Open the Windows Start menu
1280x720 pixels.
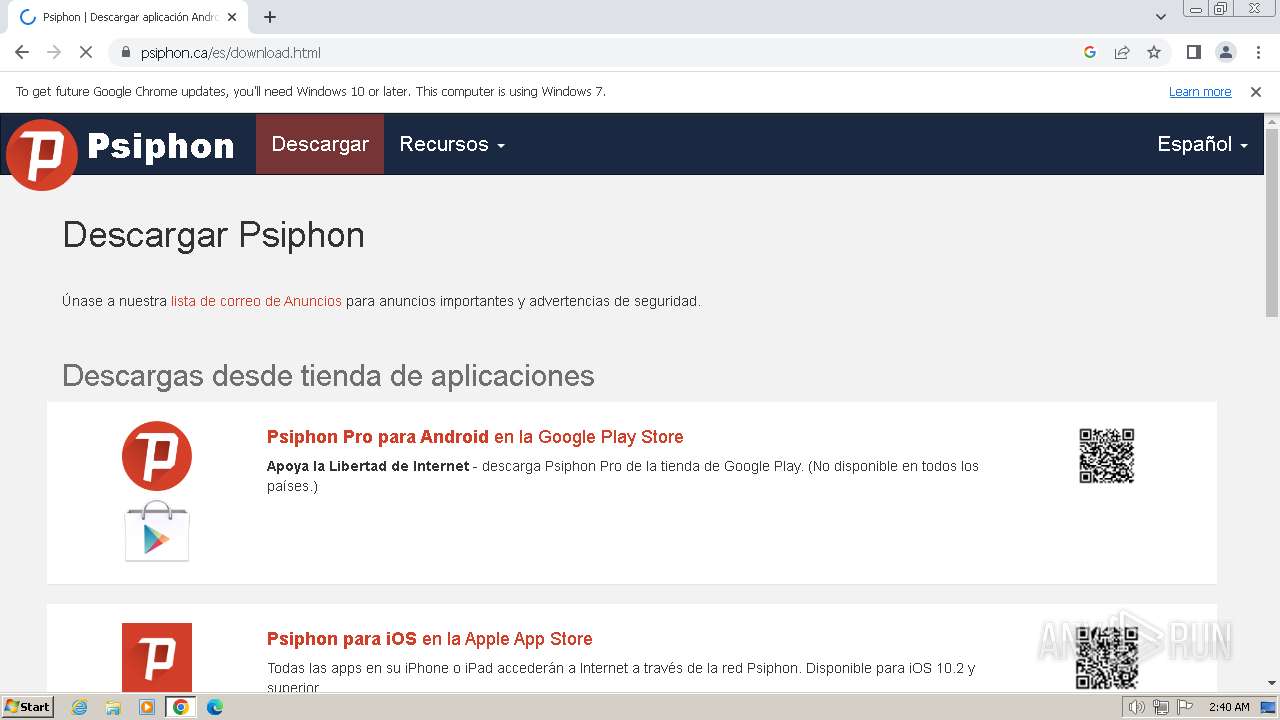coord(27,707)
